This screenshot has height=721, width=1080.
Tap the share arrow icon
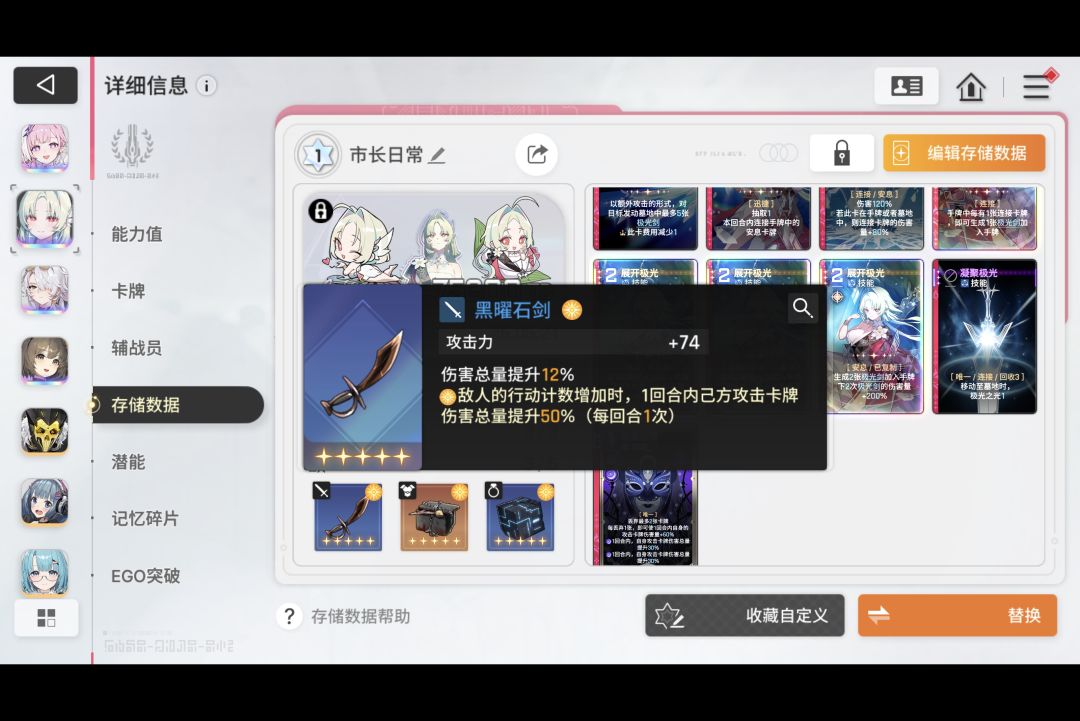point(537,154)
